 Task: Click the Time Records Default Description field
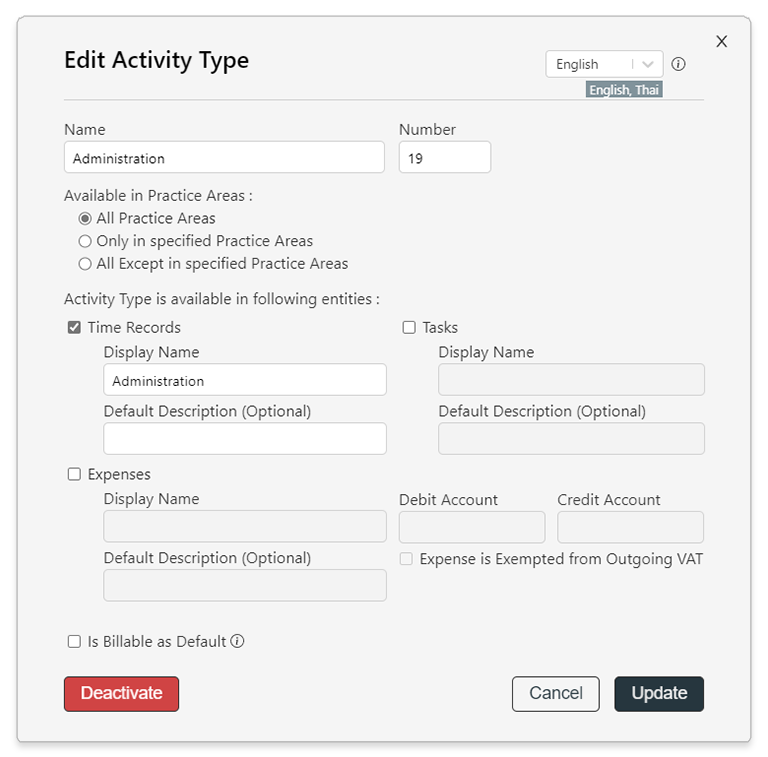244,439
